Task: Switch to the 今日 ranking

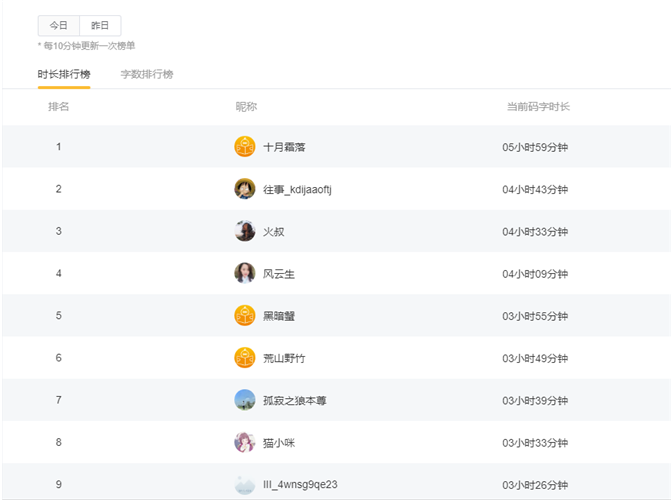Action: tap(59, 26)
